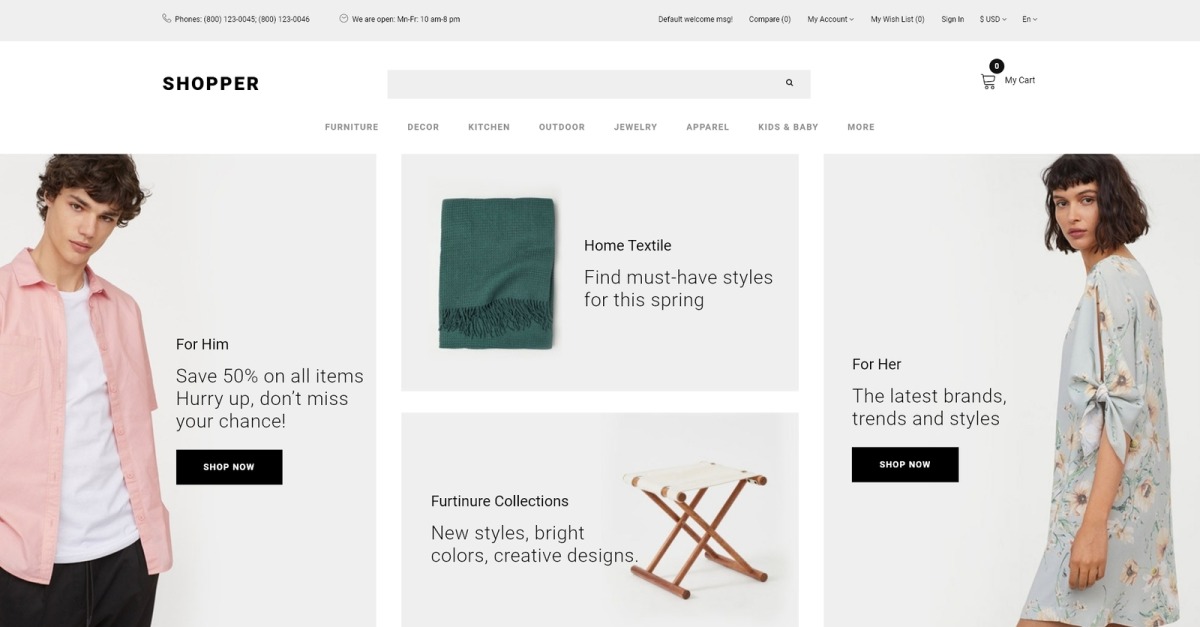Viewport: 1200px width, 627px height.
Task: Open the En language selector
Action: click(x=1030, y=19)
